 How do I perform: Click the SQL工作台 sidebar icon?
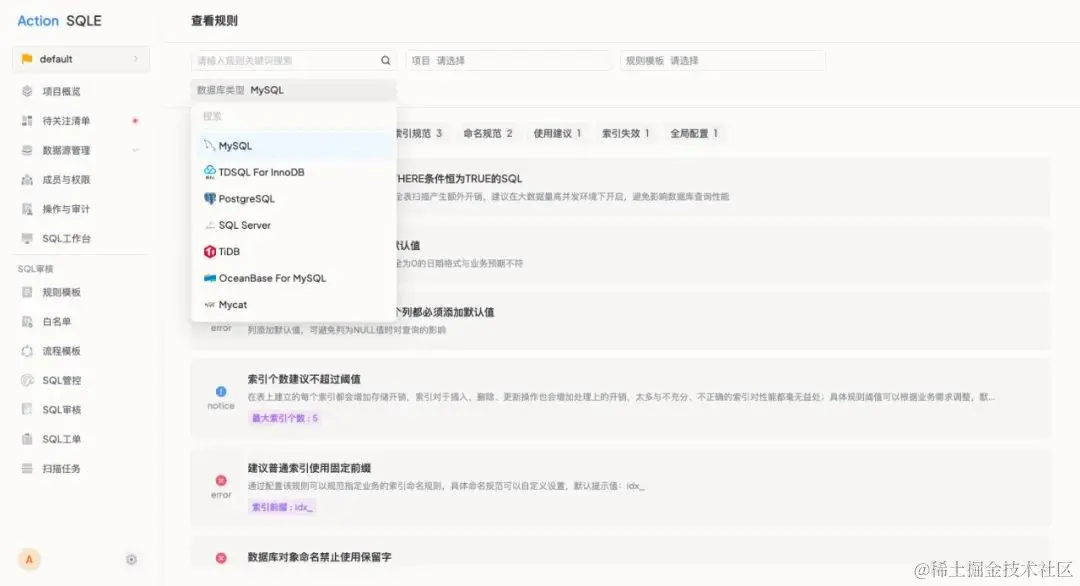pos(27,238)
